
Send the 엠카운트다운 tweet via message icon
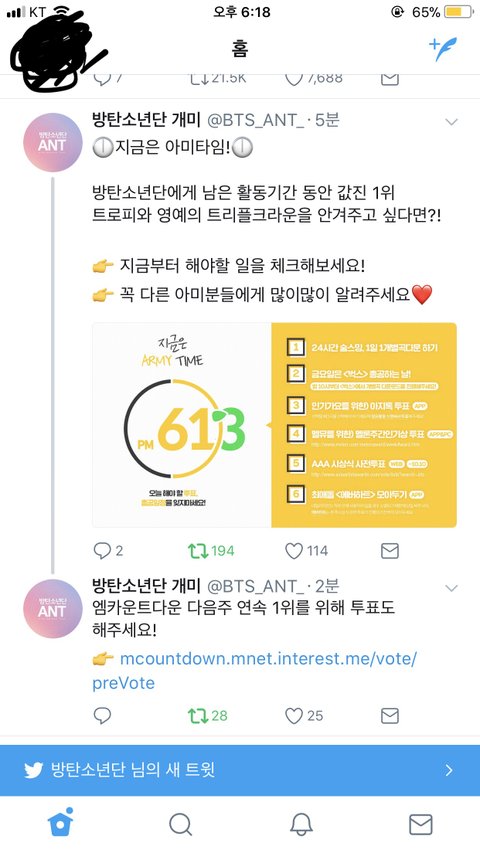click(x=390, y=715)
